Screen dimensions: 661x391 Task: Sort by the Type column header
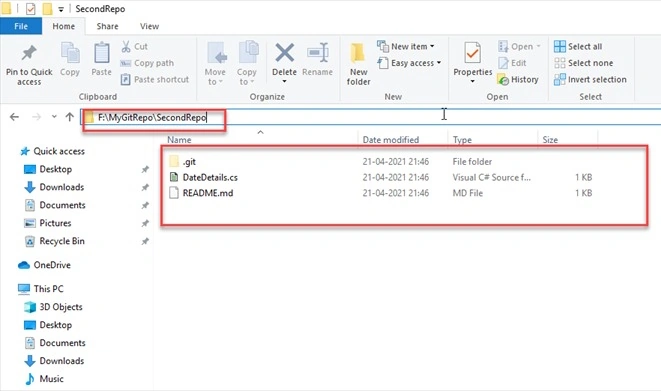point(462,139)
